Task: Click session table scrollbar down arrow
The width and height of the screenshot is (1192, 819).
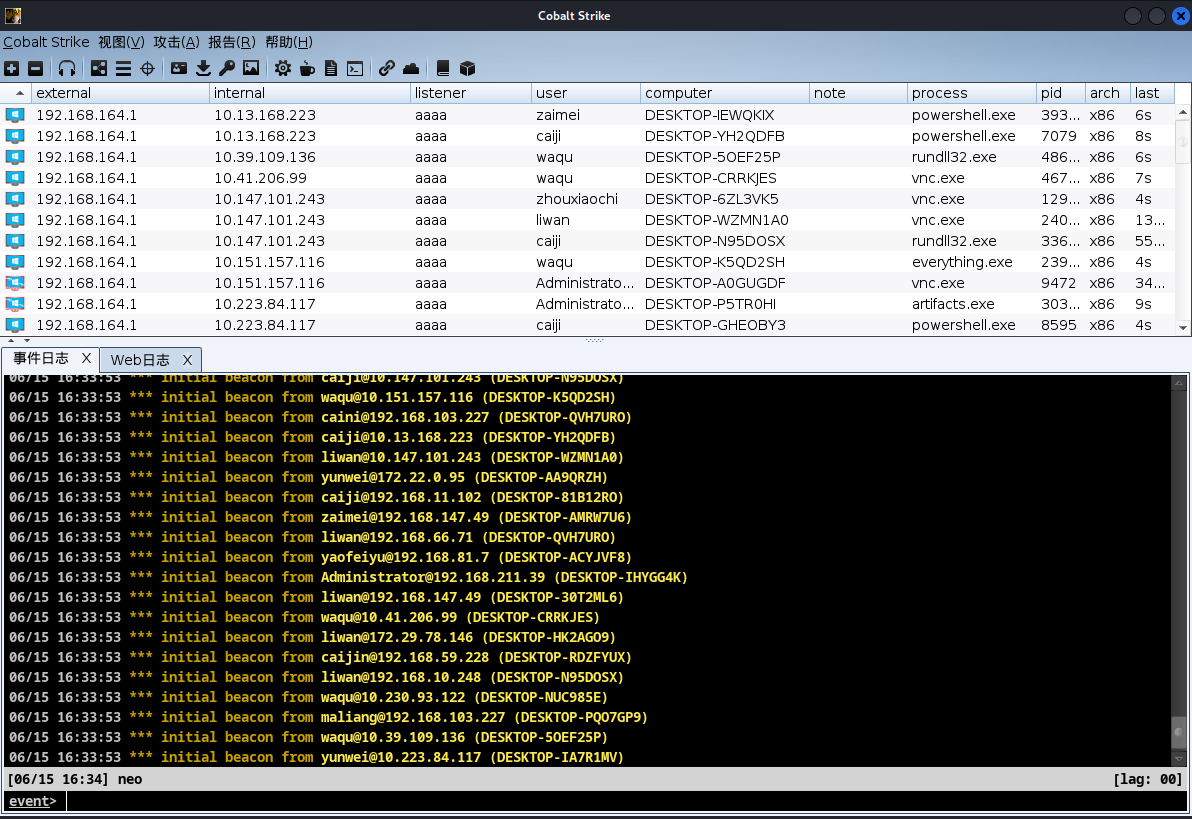Action: tap(1183, 327)
